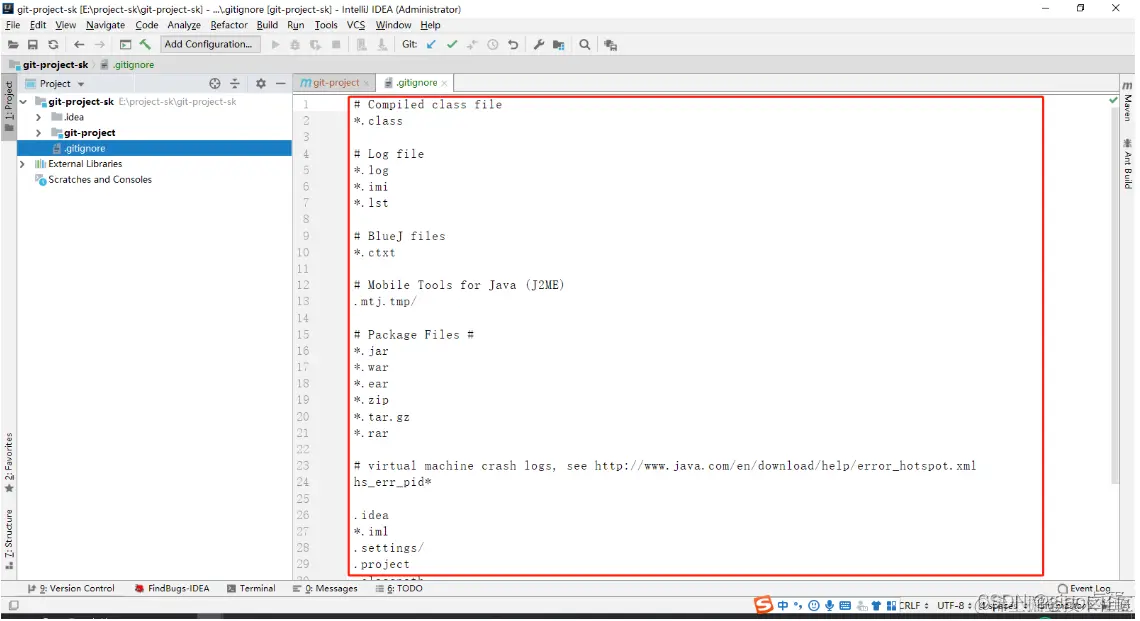Click the '*.tar.gz' line in editor

tap(382, 417)
